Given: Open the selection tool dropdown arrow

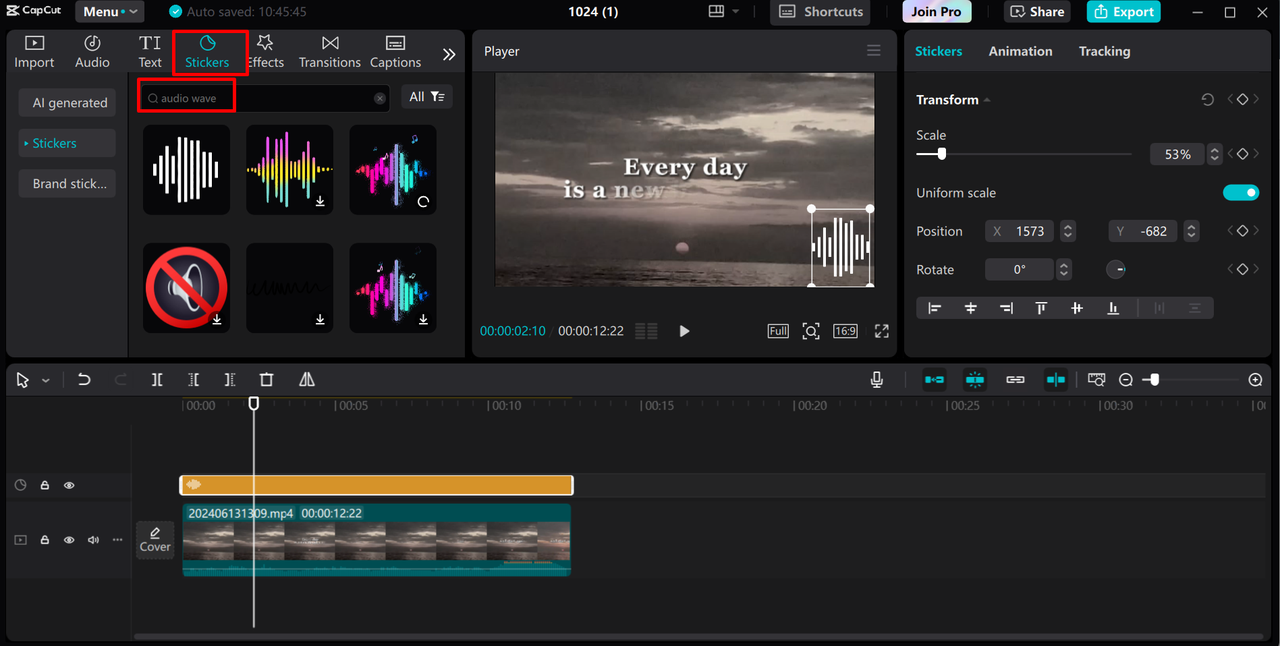Looking at the screenshot, I should click(46, 381).
